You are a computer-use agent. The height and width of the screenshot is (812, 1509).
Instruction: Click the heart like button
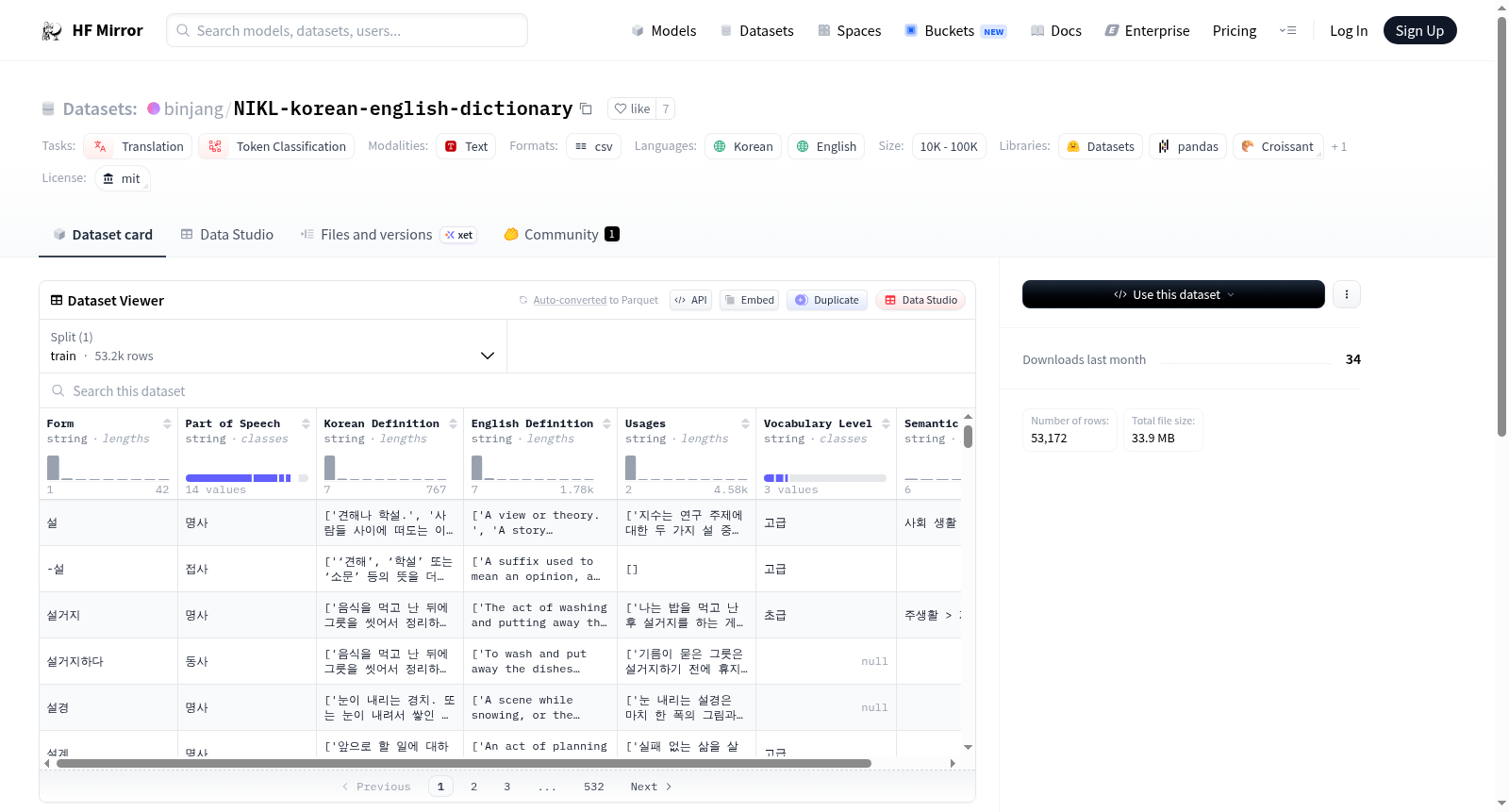click(x=632, y=108)
